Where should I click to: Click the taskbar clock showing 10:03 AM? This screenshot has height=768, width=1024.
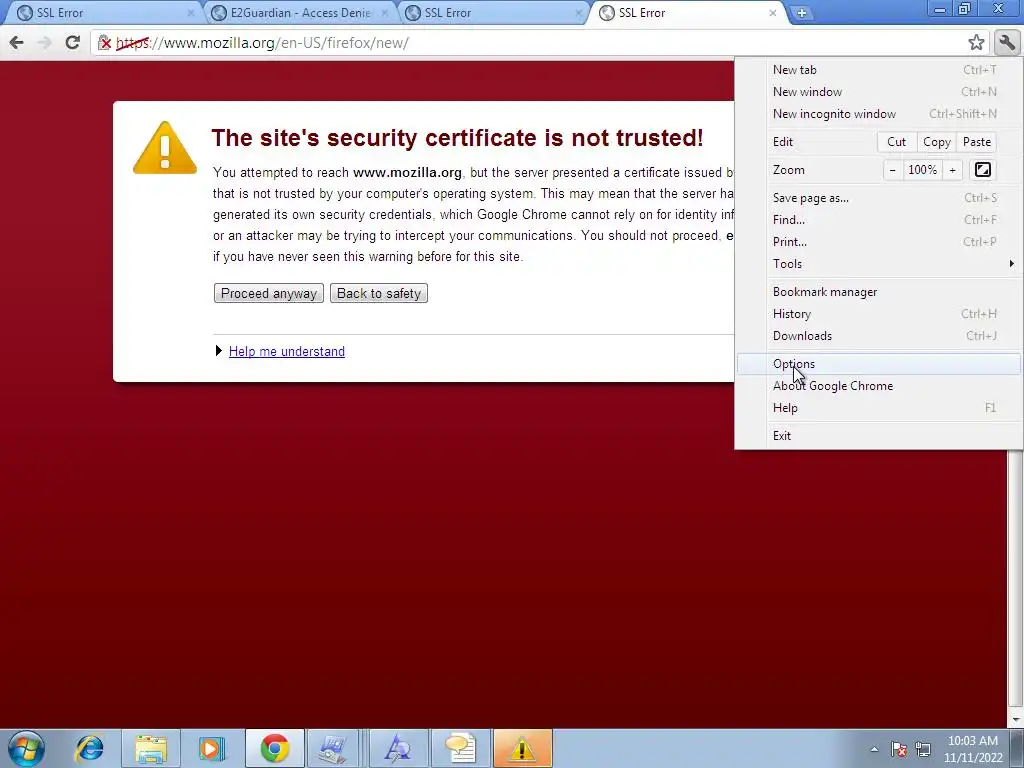pos(973,749)
